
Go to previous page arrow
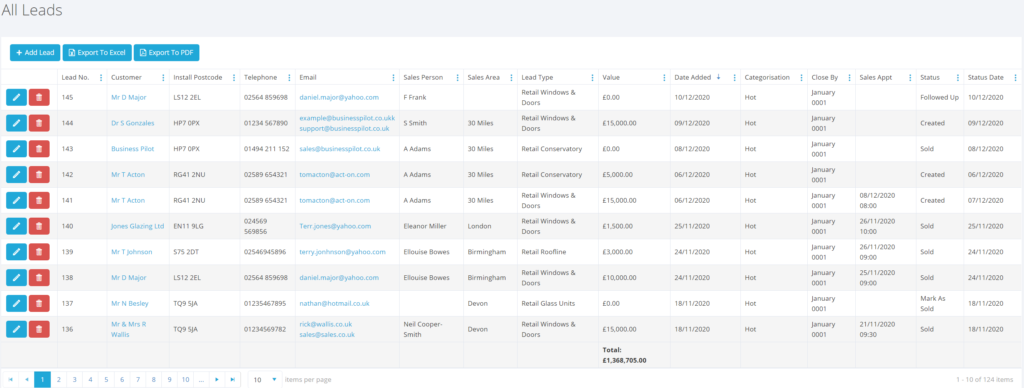(27, 380)
